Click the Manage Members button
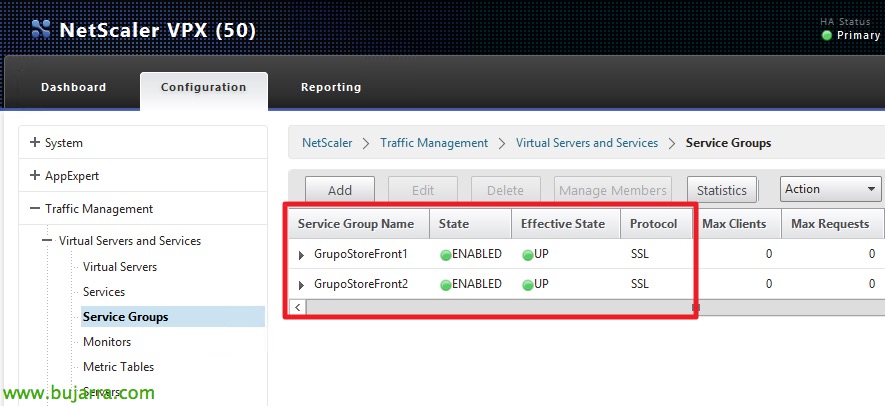The image size is (885, 406). [613, 190]
